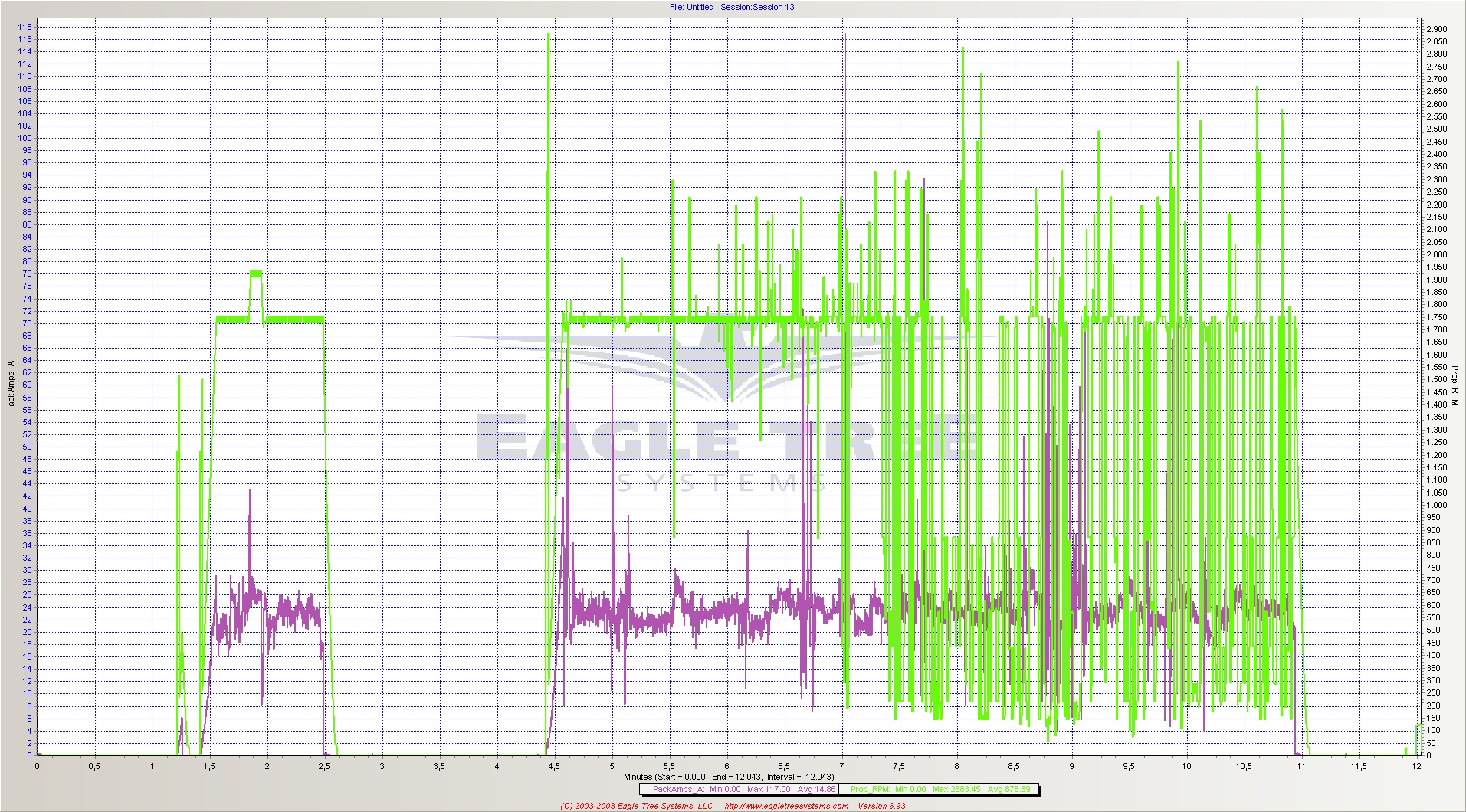Click the 1.000 tick on right axis

point(1436,506)
